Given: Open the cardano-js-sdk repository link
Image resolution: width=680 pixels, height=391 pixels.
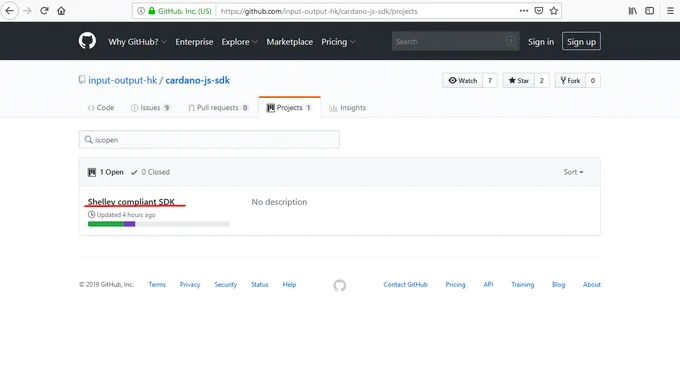Looking at the screenshot, I should click(x=198, y=80).
